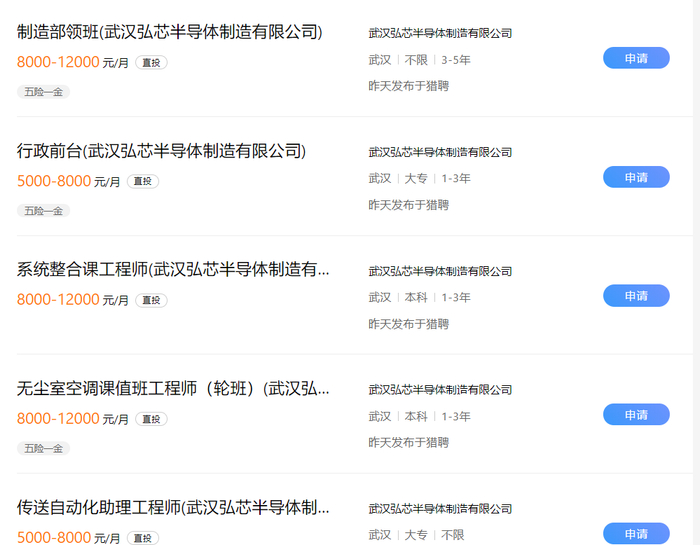Click 昨天发布于猎聘 under 无尘室空调课 row
The height and width of the screenshot is (545, 700).
coord(408,442)
